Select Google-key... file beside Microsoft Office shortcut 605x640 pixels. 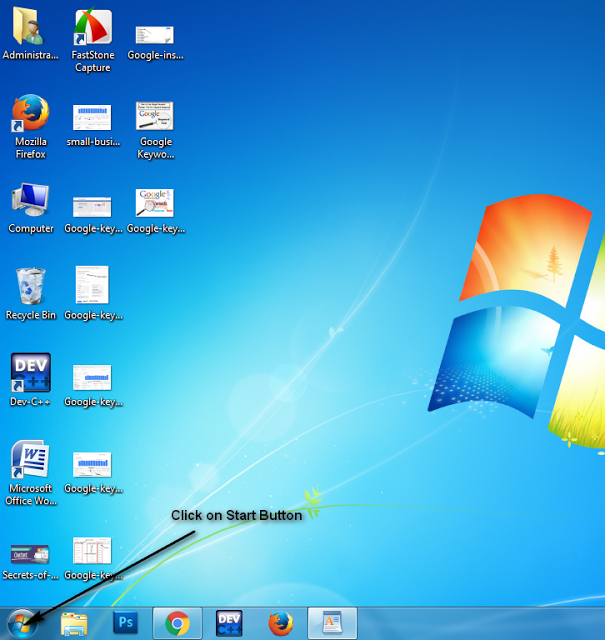click(x=93, y=473)
